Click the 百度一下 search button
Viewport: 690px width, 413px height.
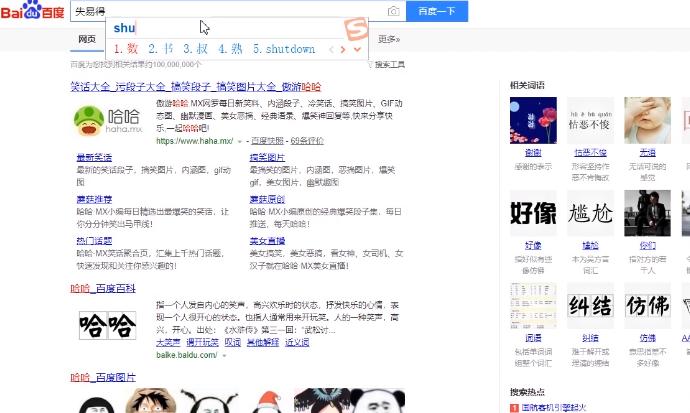437,11
